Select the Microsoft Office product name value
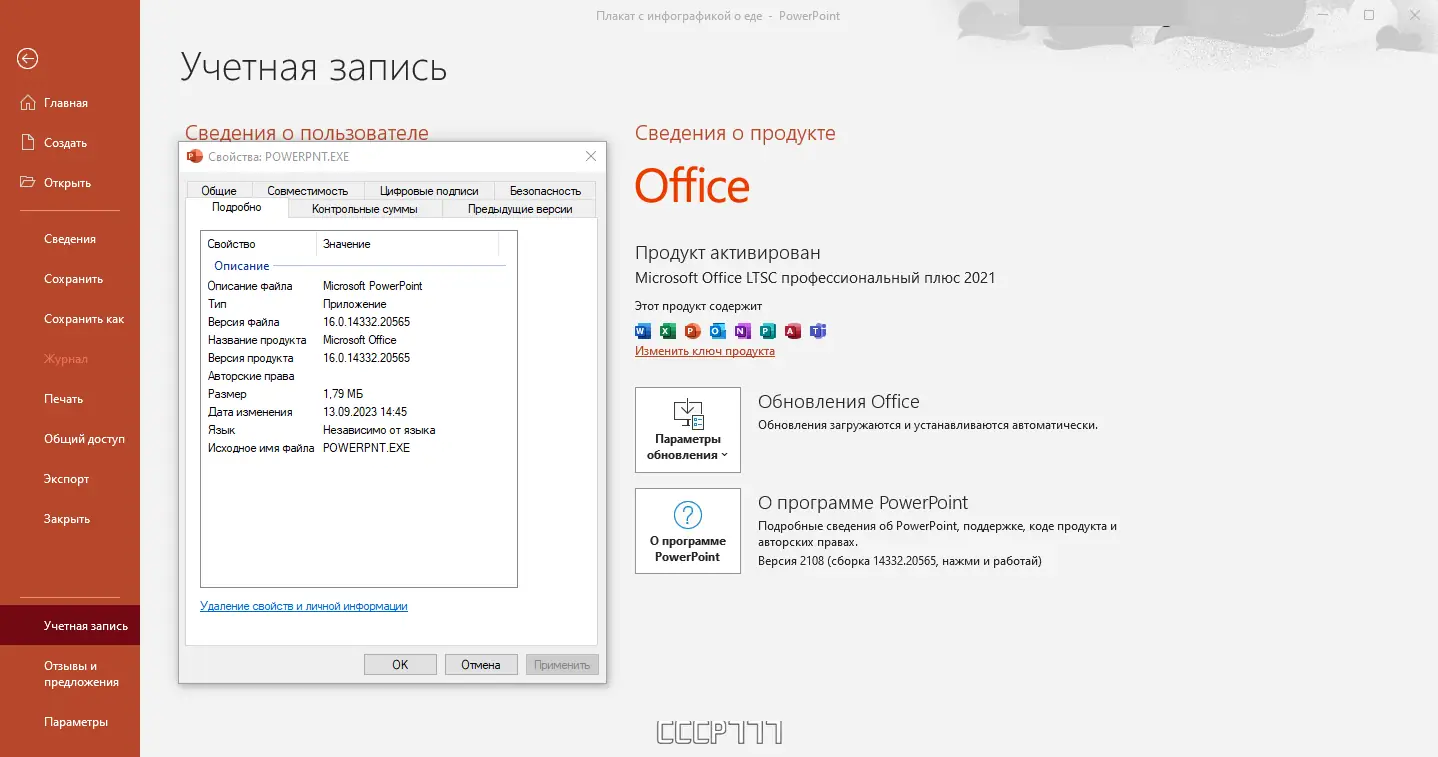Image resolution: width=1438 pixels, height=757 pixels. click(x=360, y=340)
